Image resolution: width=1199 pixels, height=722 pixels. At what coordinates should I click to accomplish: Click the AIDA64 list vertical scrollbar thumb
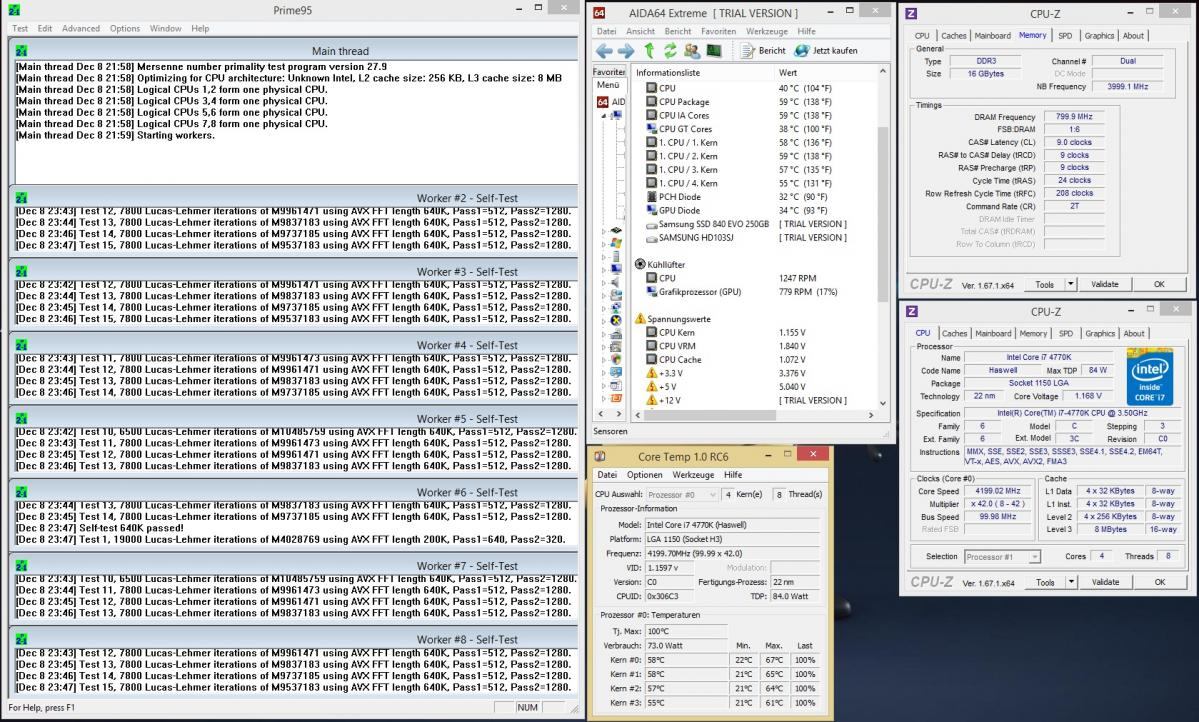pos(882,214)
